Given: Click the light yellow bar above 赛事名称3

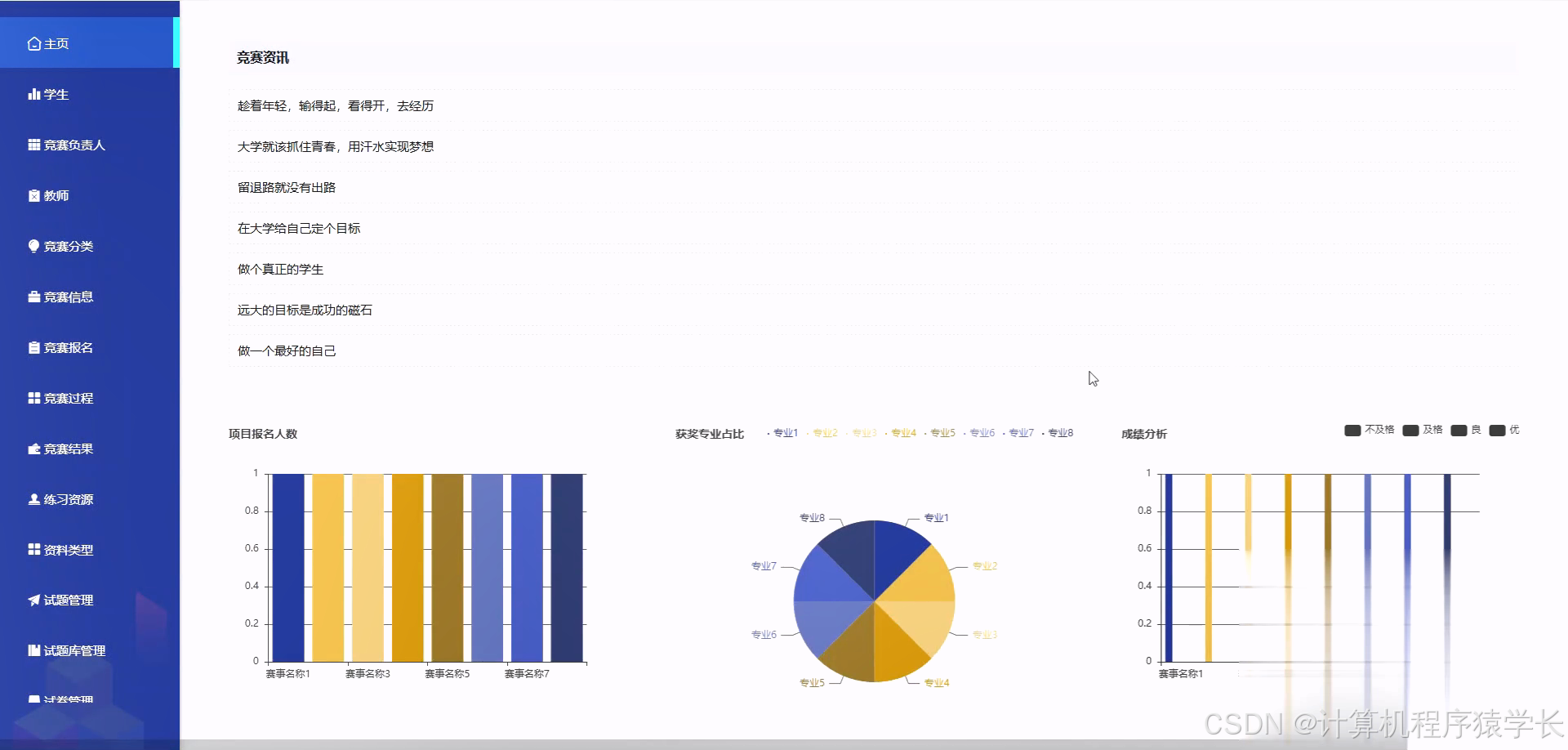Looking at the screenshot, I should tap(367, 568).
